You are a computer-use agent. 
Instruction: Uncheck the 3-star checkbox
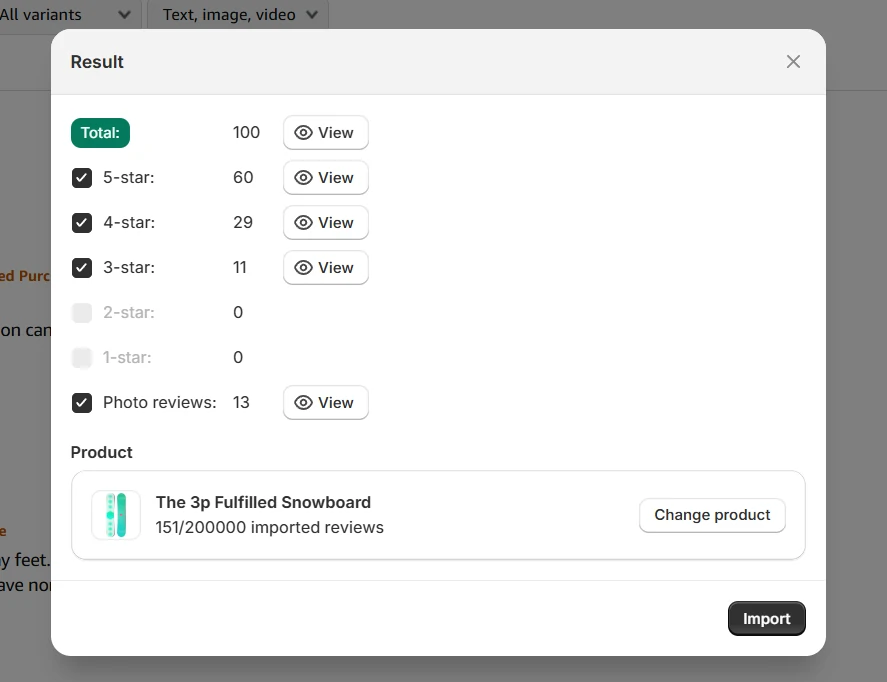pyautogui.click(x=82, y=268)
